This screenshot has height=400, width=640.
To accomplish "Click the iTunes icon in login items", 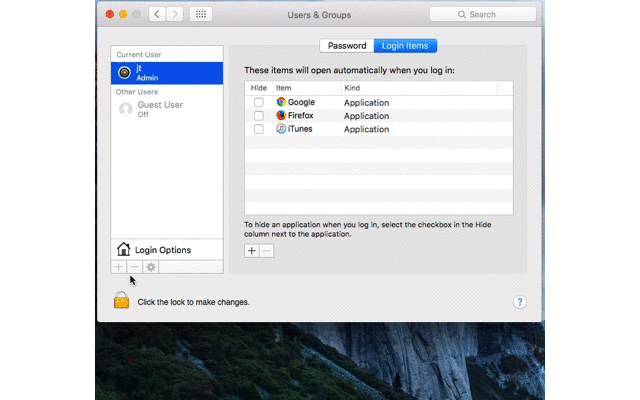I will point(281,129).
